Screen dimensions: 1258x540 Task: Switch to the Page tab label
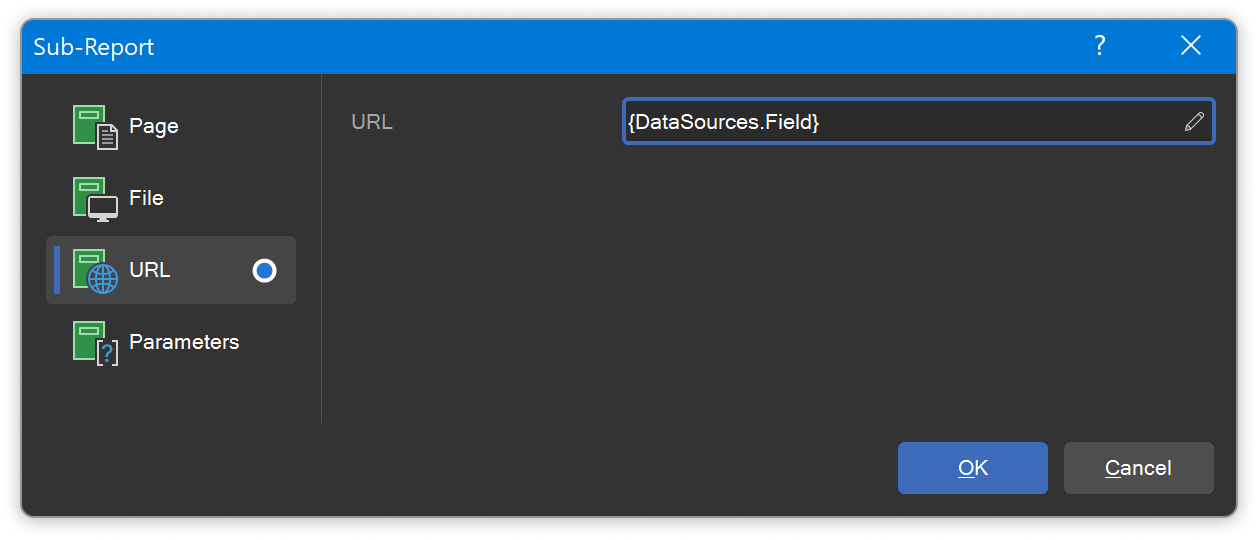154,127
